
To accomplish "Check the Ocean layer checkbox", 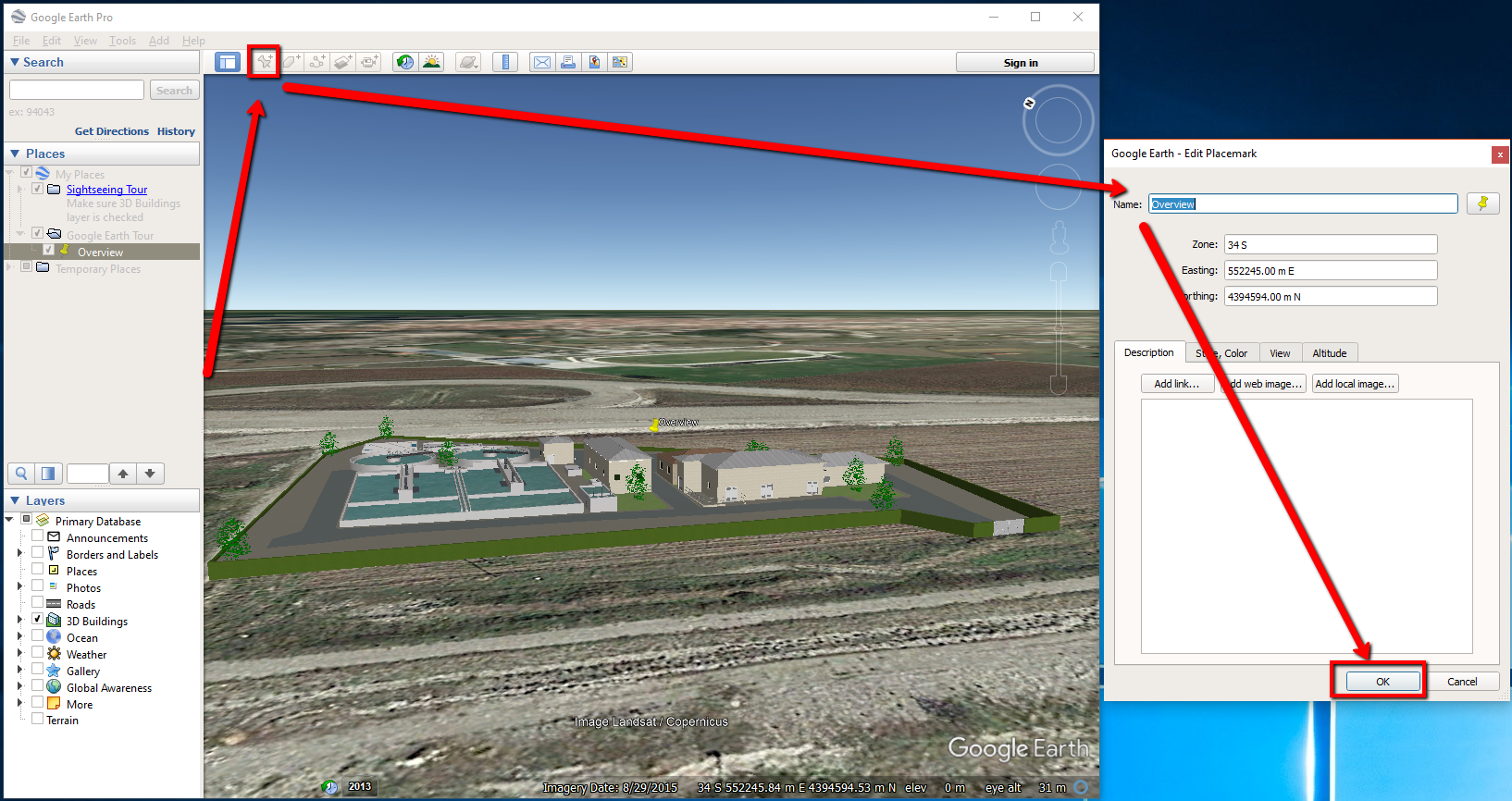I will point(37,635).
